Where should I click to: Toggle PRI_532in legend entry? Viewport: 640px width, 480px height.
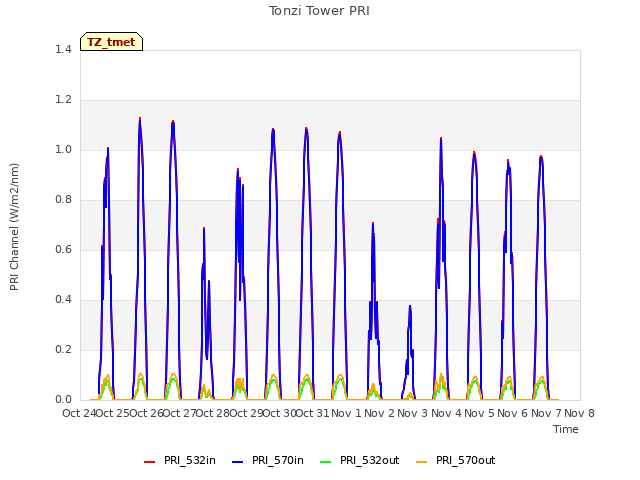click(180, 460)
